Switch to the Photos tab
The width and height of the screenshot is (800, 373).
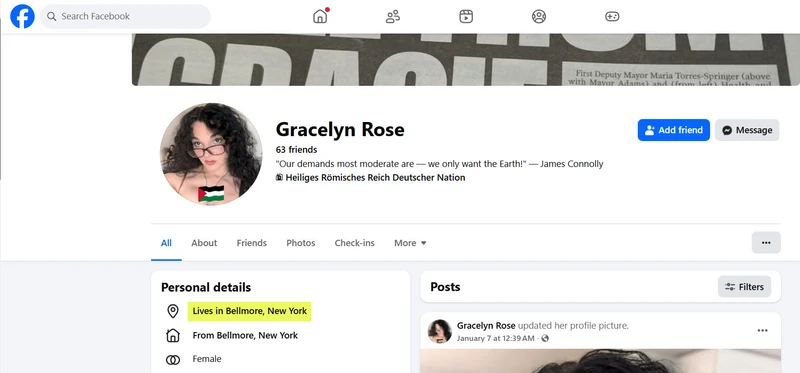(301, 243)
